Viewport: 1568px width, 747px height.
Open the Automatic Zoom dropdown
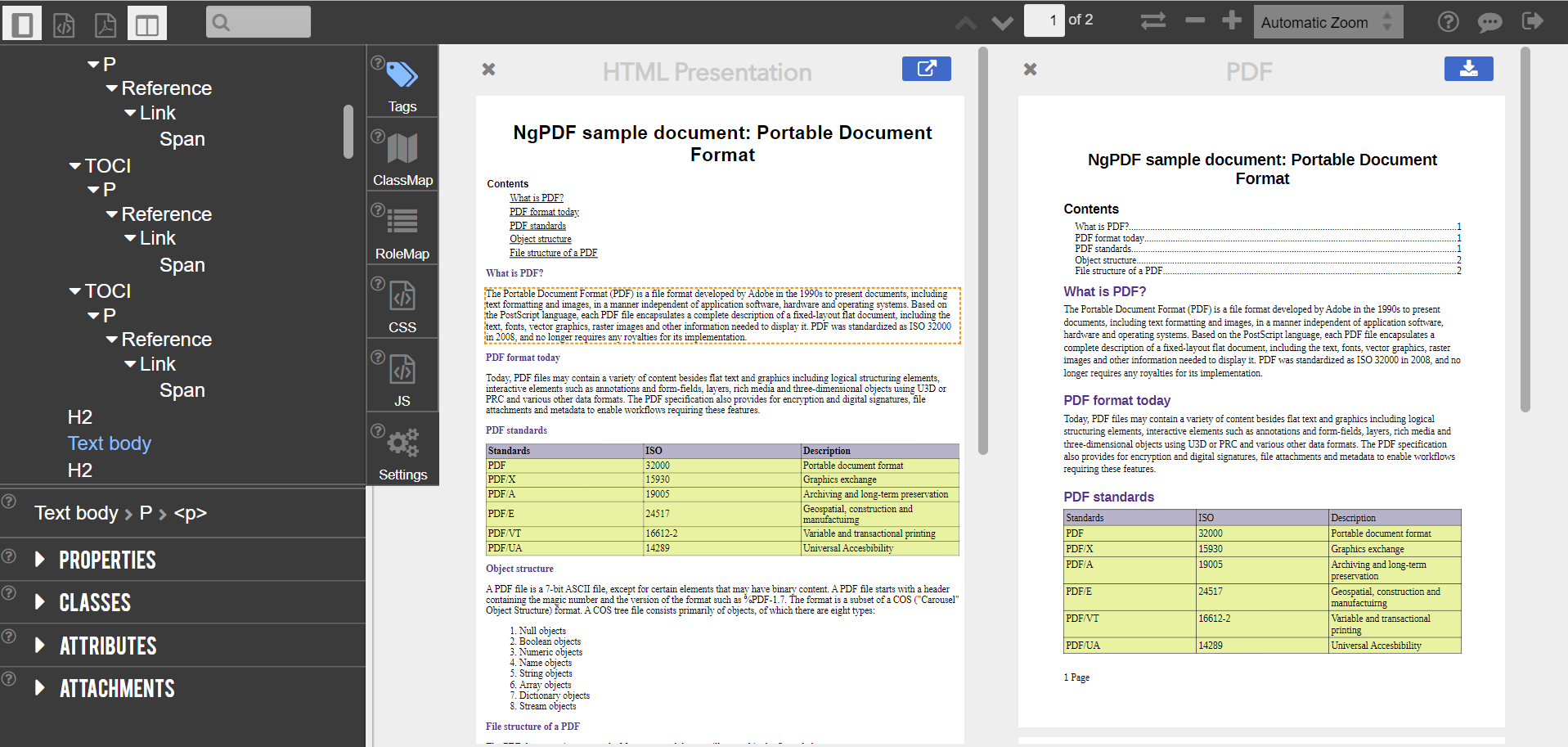[1327, 23]
